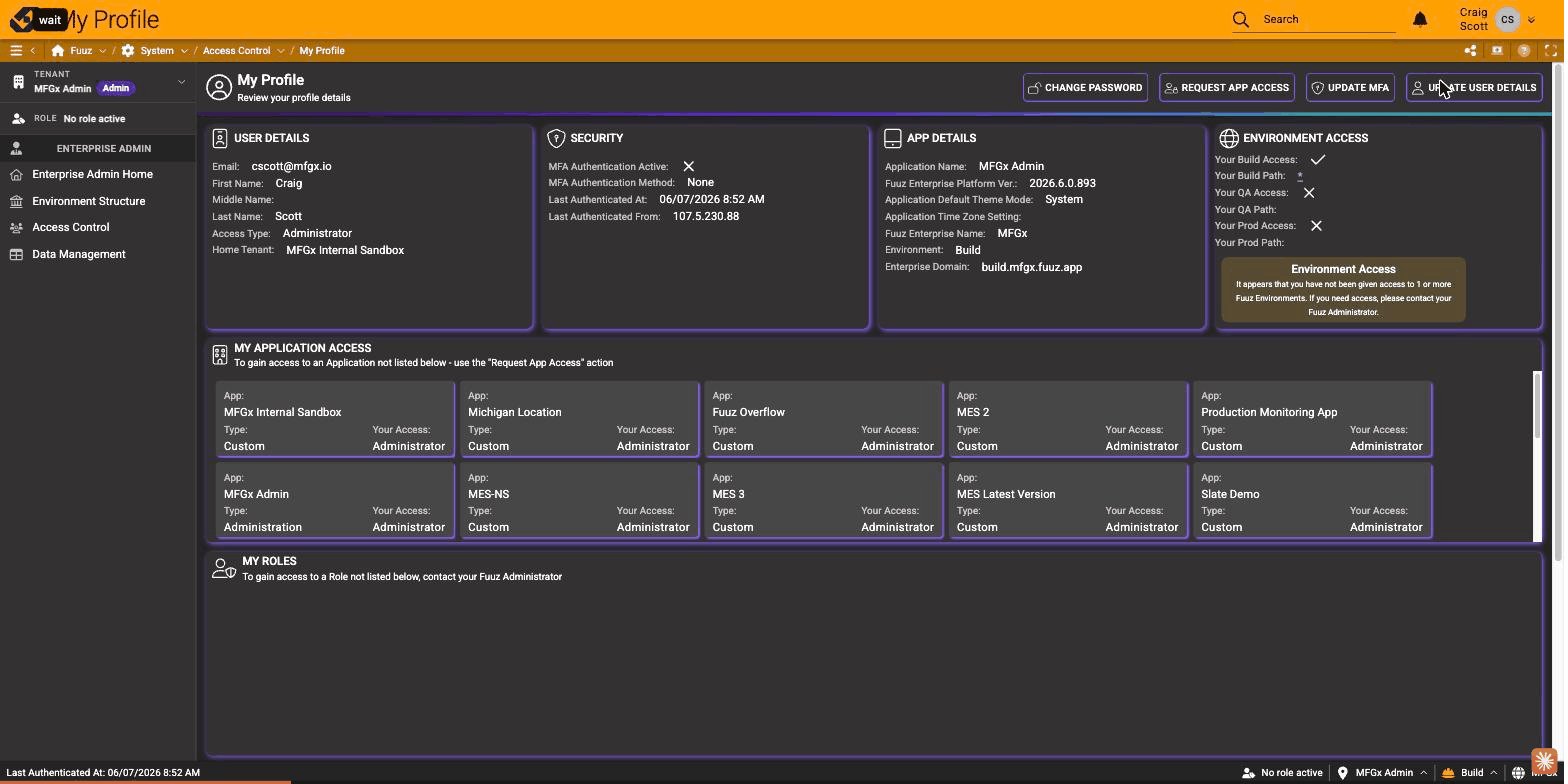Select the Fuuz Overflow app card
The height and width of the screenshot is (784, 1568).
point(823,419)
